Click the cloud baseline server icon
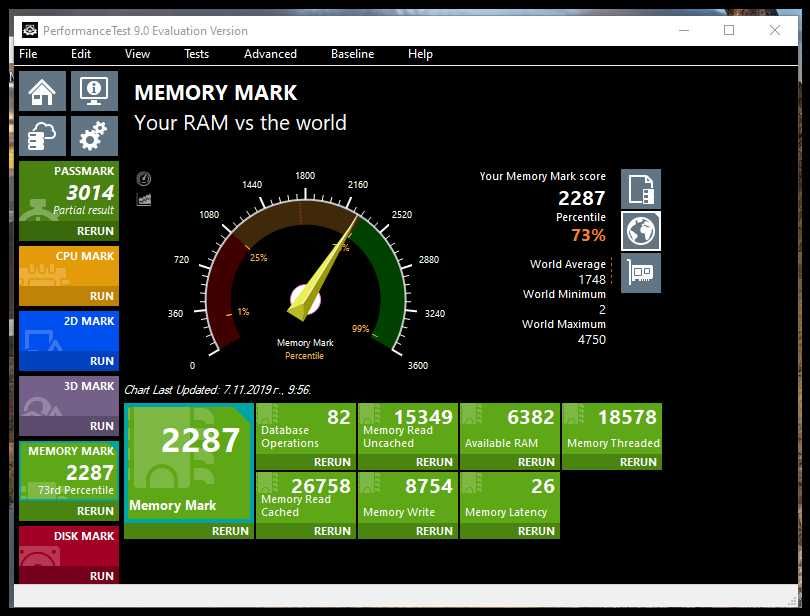 [42, 136]
